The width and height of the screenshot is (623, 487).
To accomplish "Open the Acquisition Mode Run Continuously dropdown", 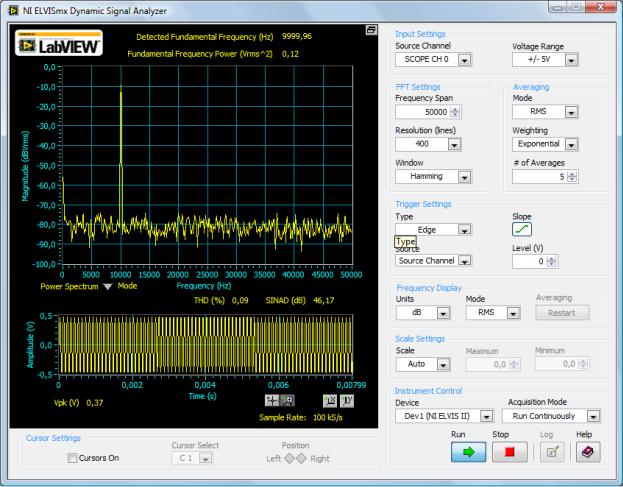I will [551, 416].
